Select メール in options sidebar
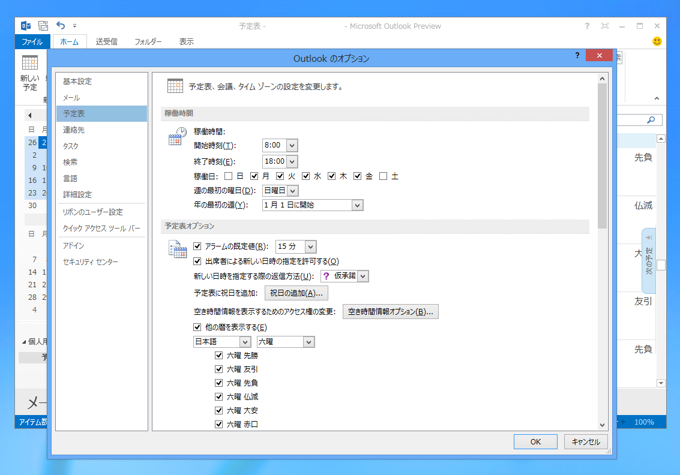Image resolution: width=680 pixels, height=475 pixels. pyautogui.click(x=101, y=98)
